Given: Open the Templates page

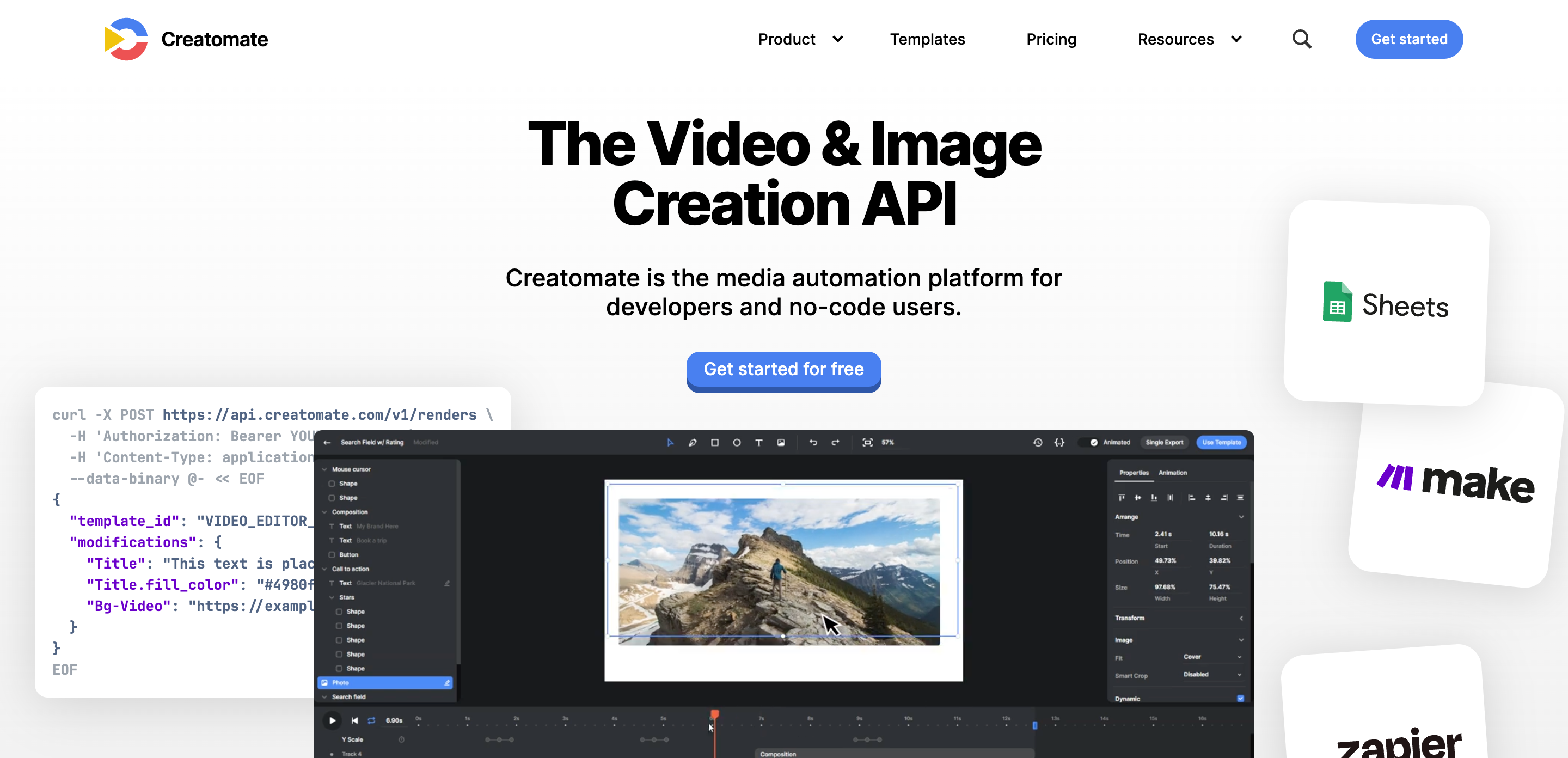Looking at the screenshot, I should point(927,39).
